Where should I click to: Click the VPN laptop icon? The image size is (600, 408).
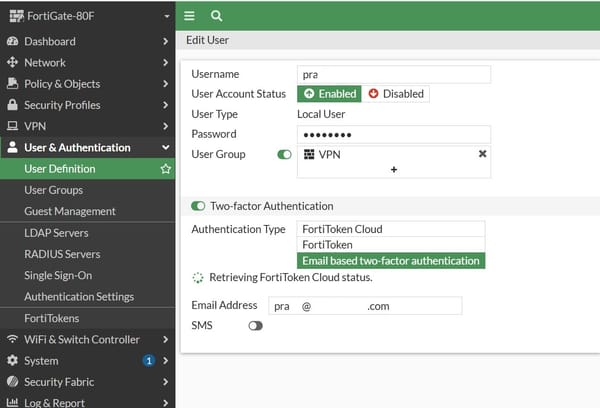(x=12, y=126)
